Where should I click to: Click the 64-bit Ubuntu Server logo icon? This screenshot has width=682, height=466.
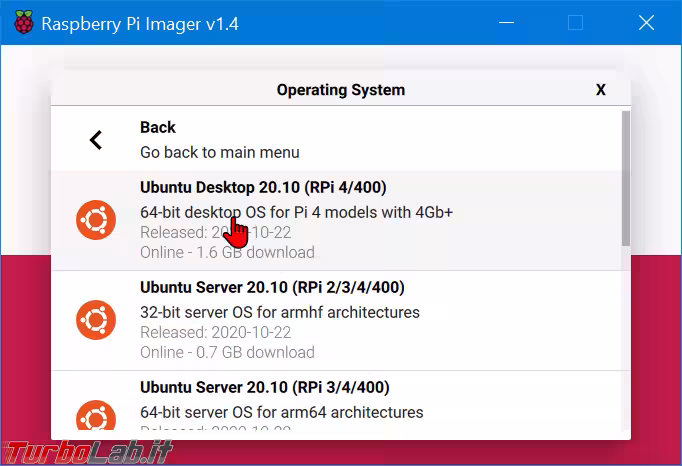click(96, 418)
